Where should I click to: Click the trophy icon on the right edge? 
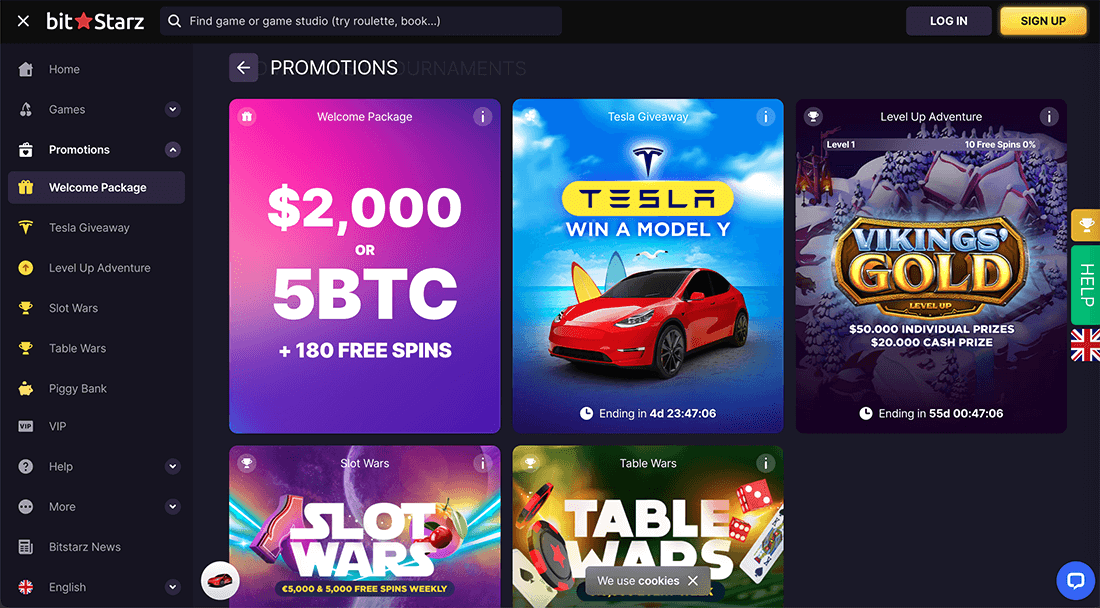point(1085,225)
